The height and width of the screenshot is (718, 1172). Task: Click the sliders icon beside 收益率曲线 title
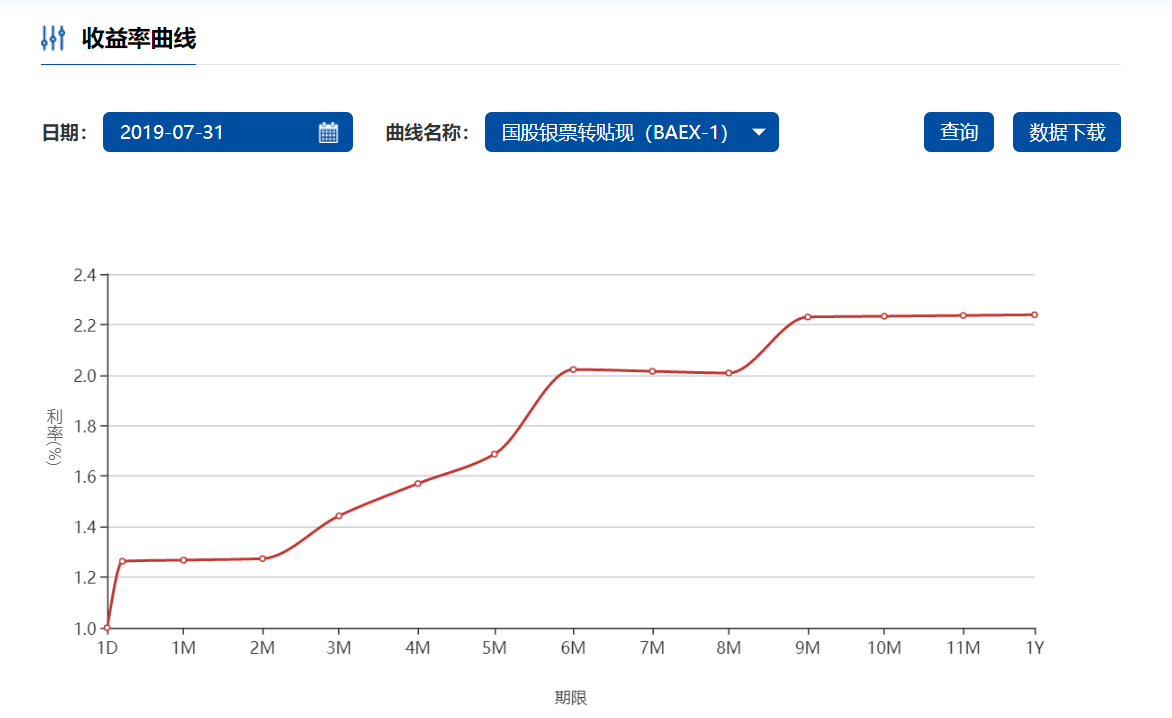53,38
